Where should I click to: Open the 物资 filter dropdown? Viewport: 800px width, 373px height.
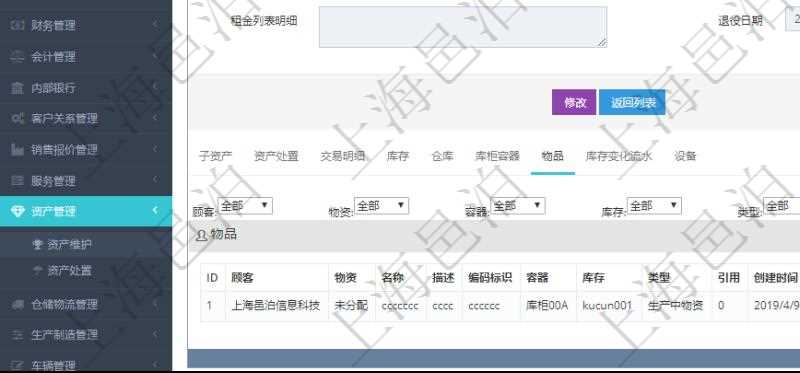point(382,206)
